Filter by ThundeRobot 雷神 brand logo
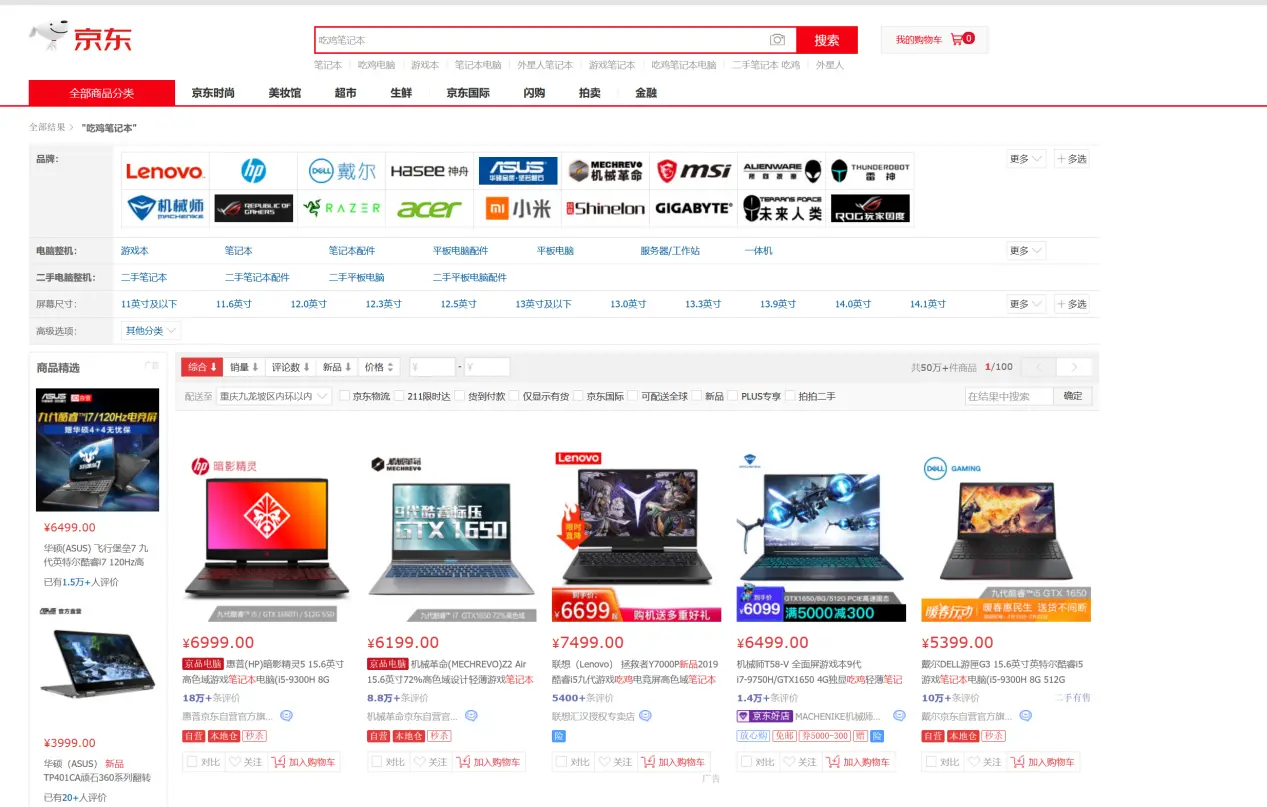This screenshot has width=1267, height=807. pos(870,171)
